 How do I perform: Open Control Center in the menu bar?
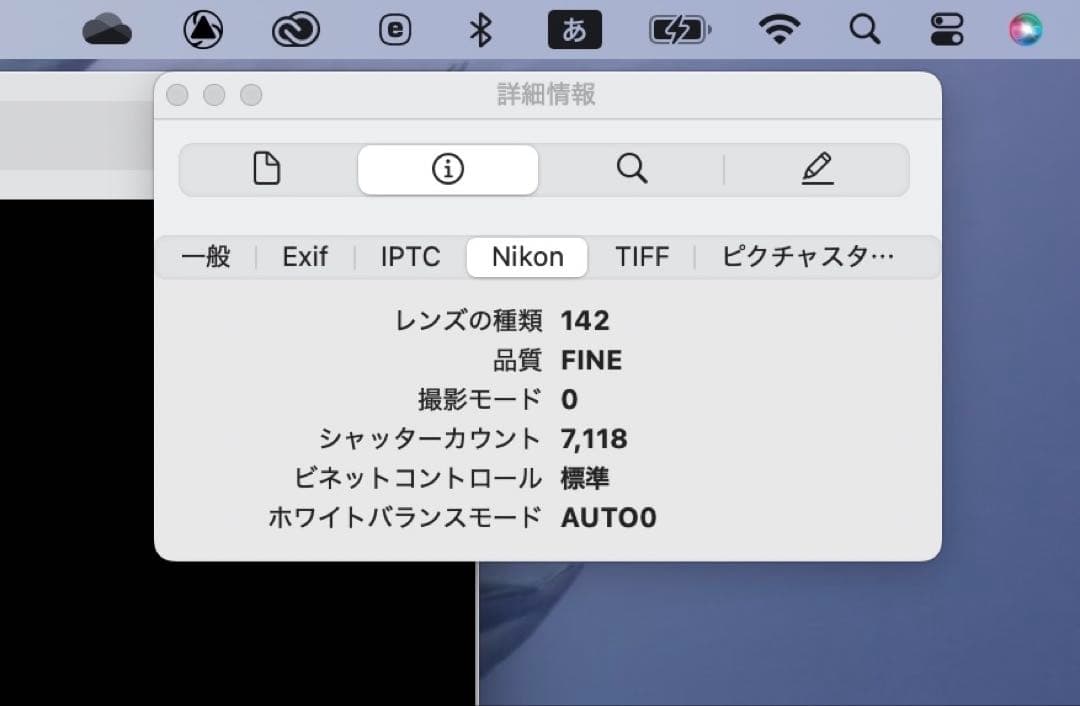tap(945, 29)
